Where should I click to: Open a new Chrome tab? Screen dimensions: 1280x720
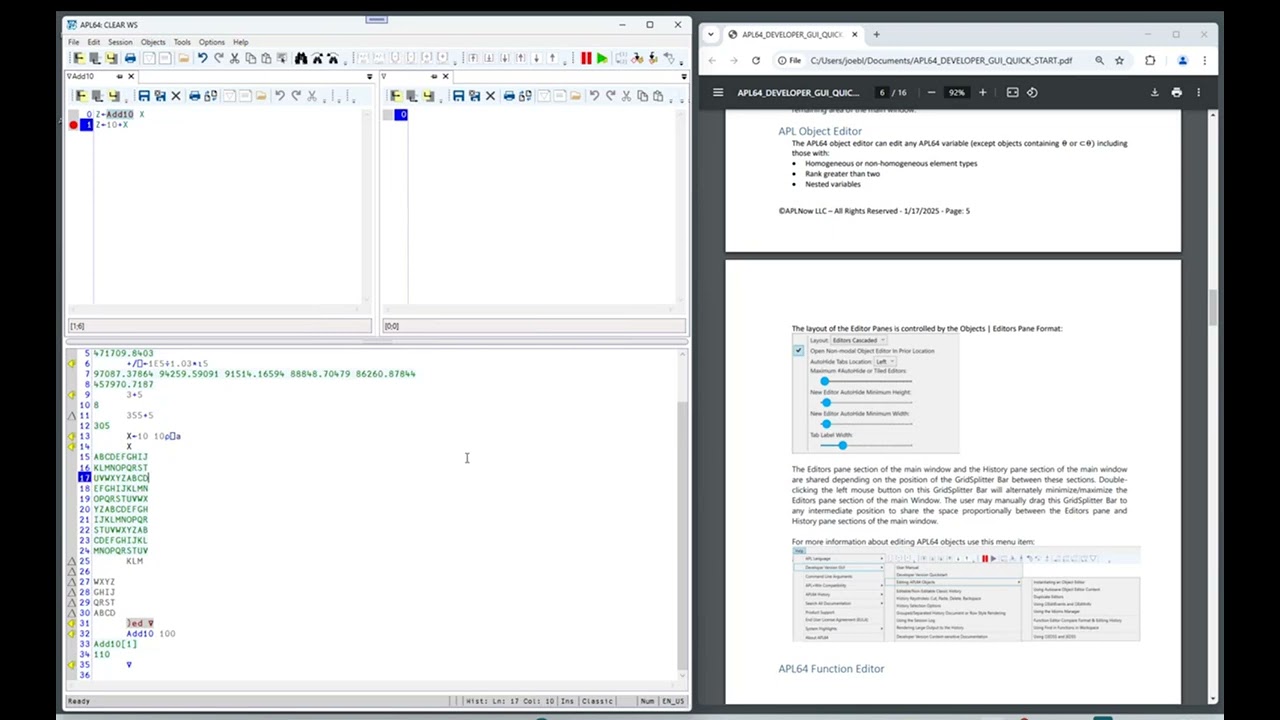pos(876,34)
